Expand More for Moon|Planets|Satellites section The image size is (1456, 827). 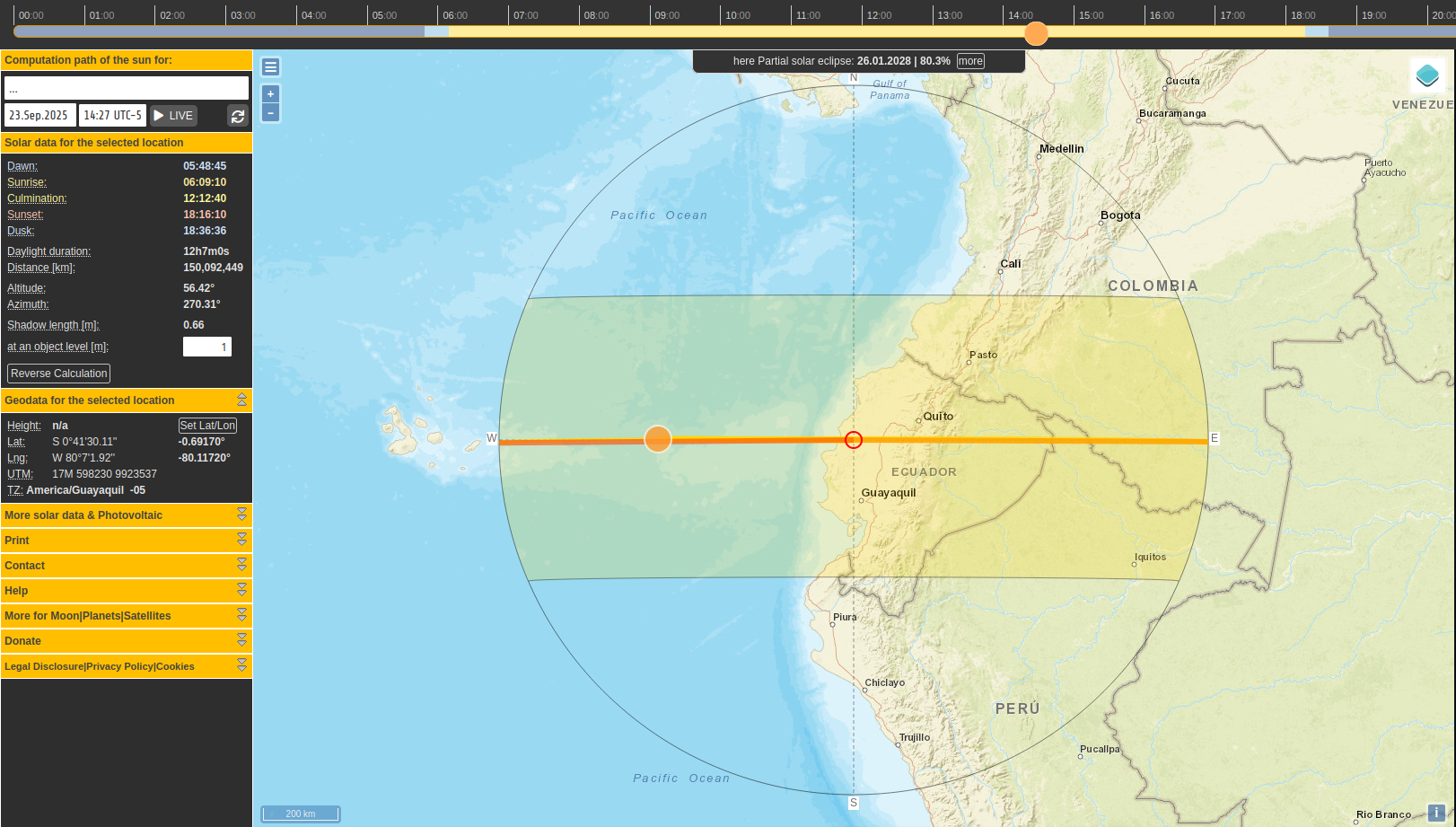point(241,615)
